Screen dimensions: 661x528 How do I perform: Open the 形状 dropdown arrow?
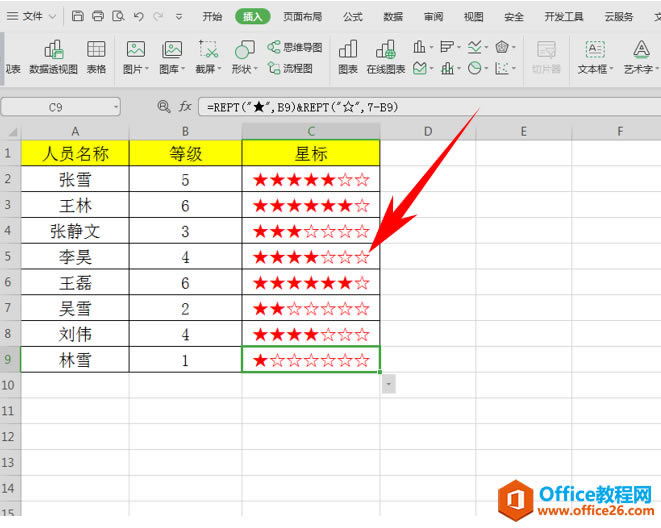pyautogui.click(x=255, y=69)
